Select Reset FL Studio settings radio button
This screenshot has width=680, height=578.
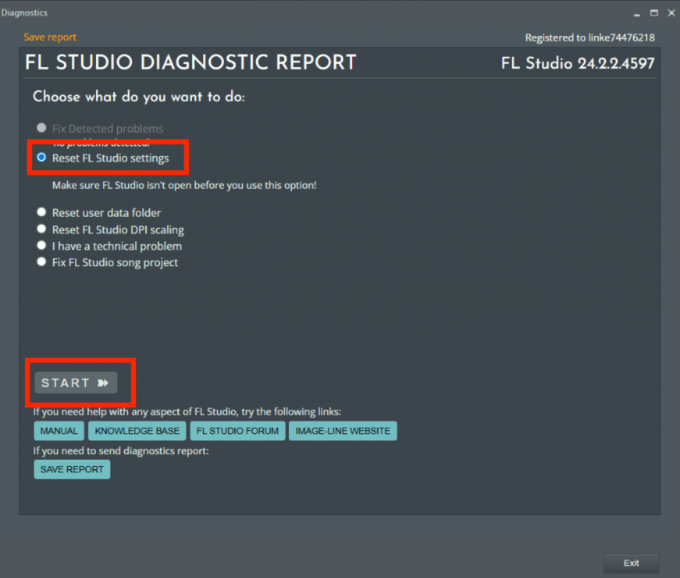click(x=41, y=157)
